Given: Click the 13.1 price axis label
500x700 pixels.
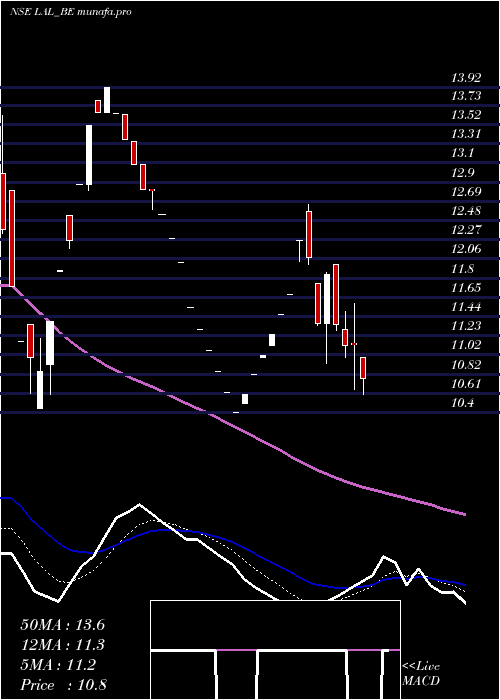Looking at the screenshot, I should point(462,153).
